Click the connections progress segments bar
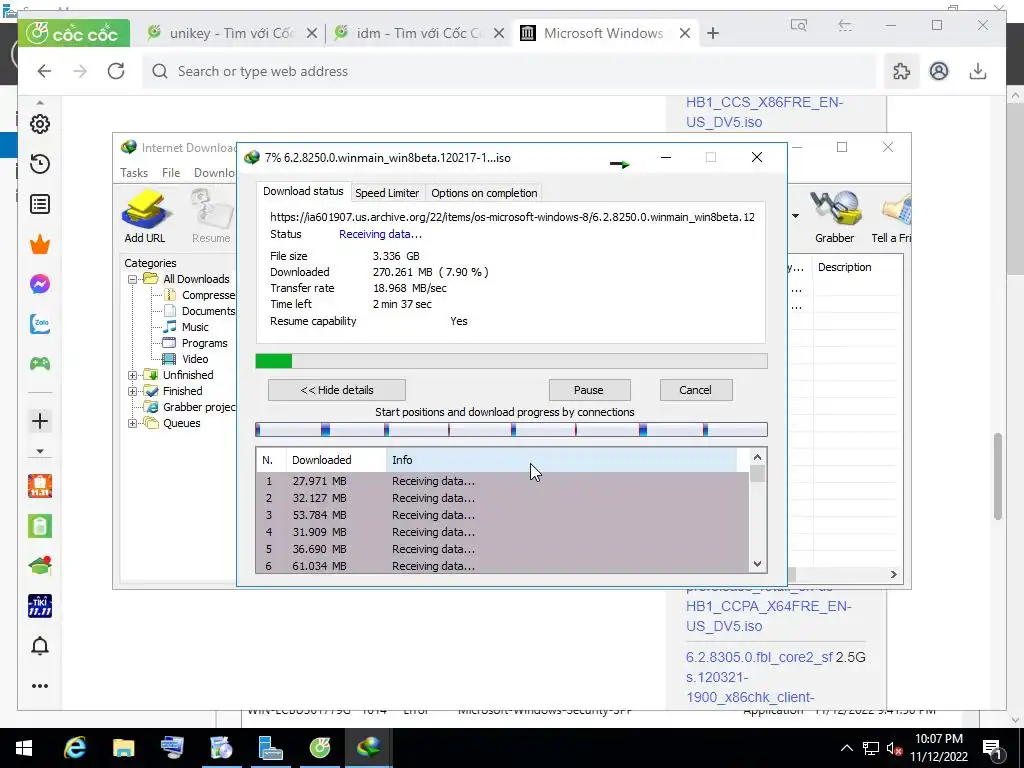Image resolution: width=1024 pixels, height=768 pixels. (511, 430)
